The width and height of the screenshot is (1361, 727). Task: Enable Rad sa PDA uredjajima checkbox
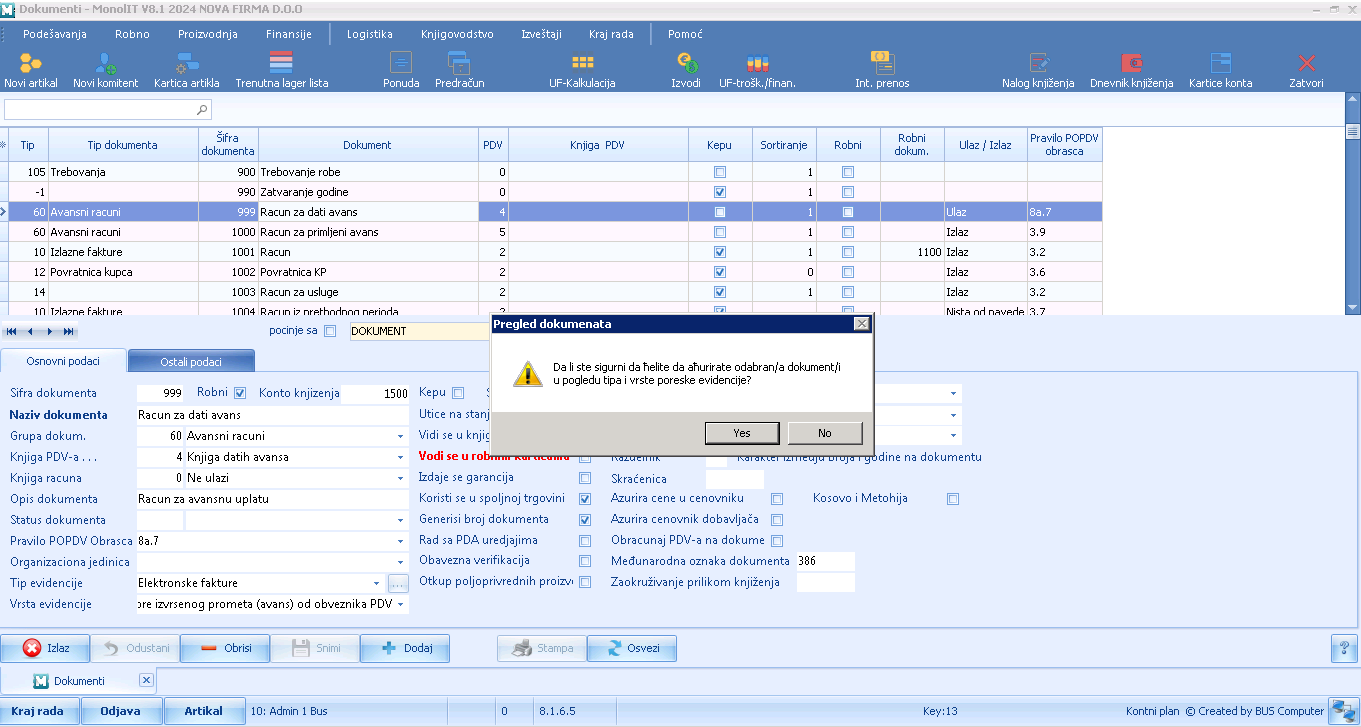point(585,541)
